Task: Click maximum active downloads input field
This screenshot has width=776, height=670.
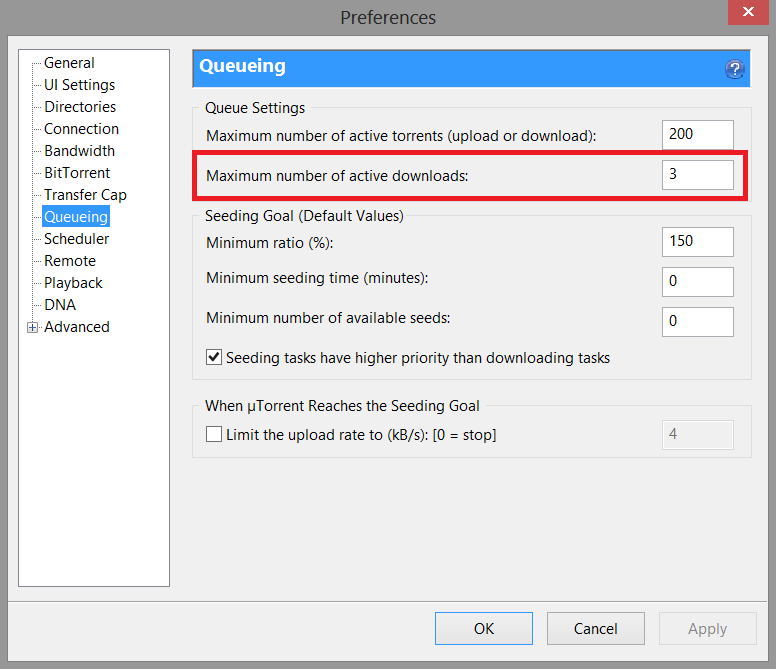Action: (x=697, y=174)
